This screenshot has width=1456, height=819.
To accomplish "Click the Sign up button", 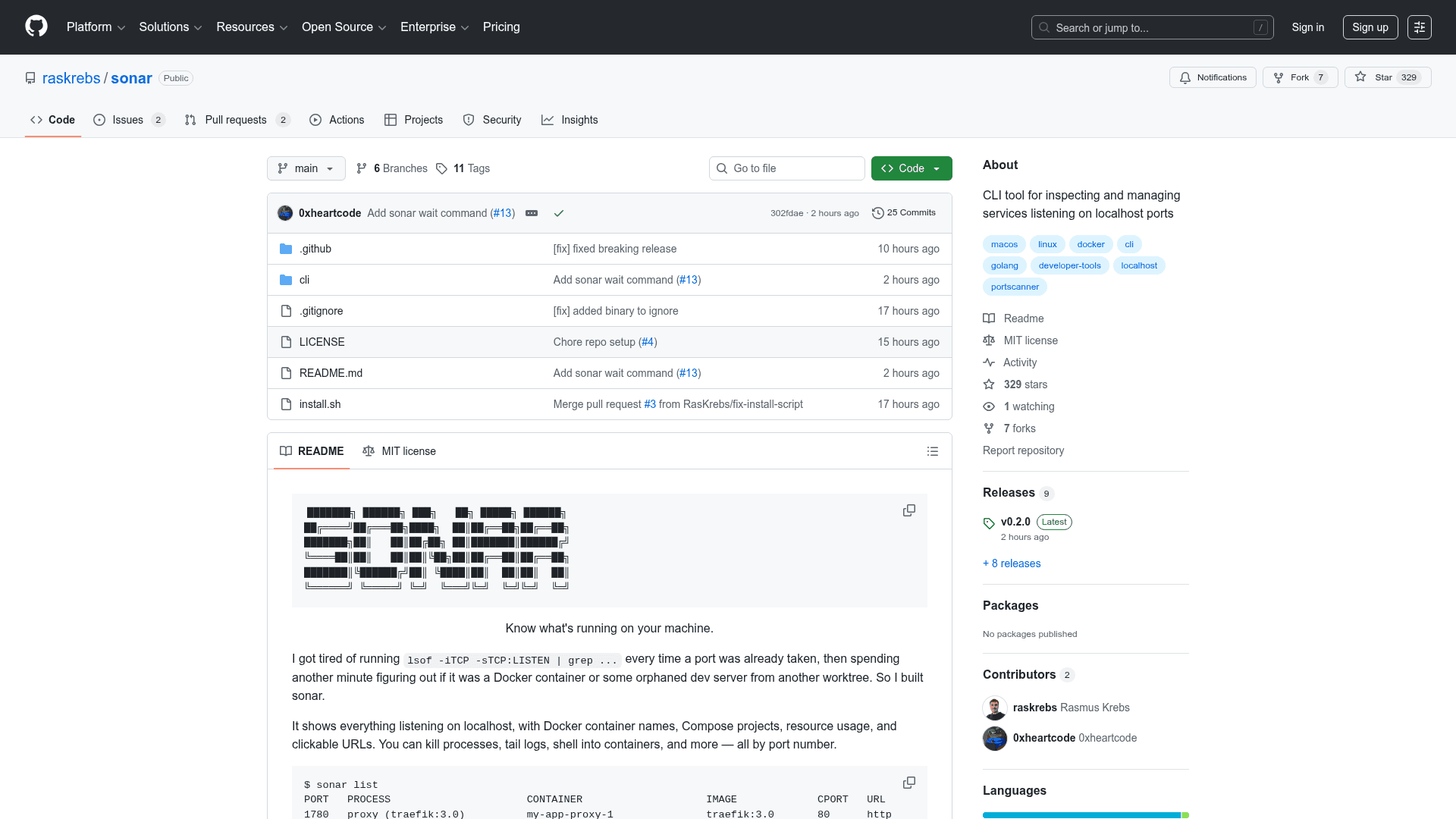I will [1370, 27].
